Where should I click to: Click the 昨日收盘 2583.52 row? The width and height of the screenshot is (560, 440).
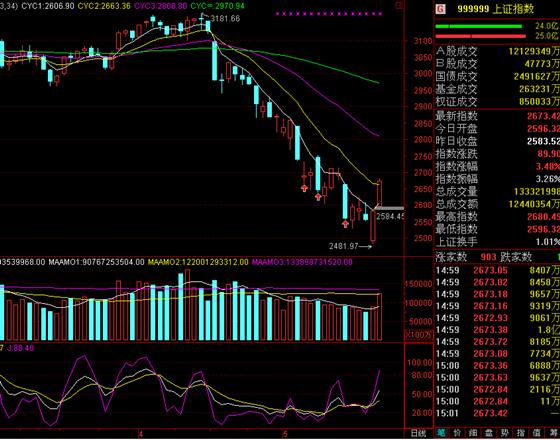[x=498, y=141]
